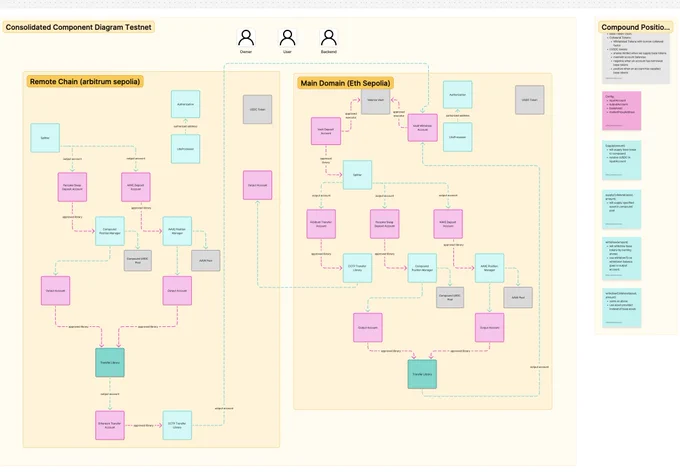Select Remote Chain Output Account under AAVE manager
Image resolution: width=680 pixels, height=472 pixels.
coord(177,291)
